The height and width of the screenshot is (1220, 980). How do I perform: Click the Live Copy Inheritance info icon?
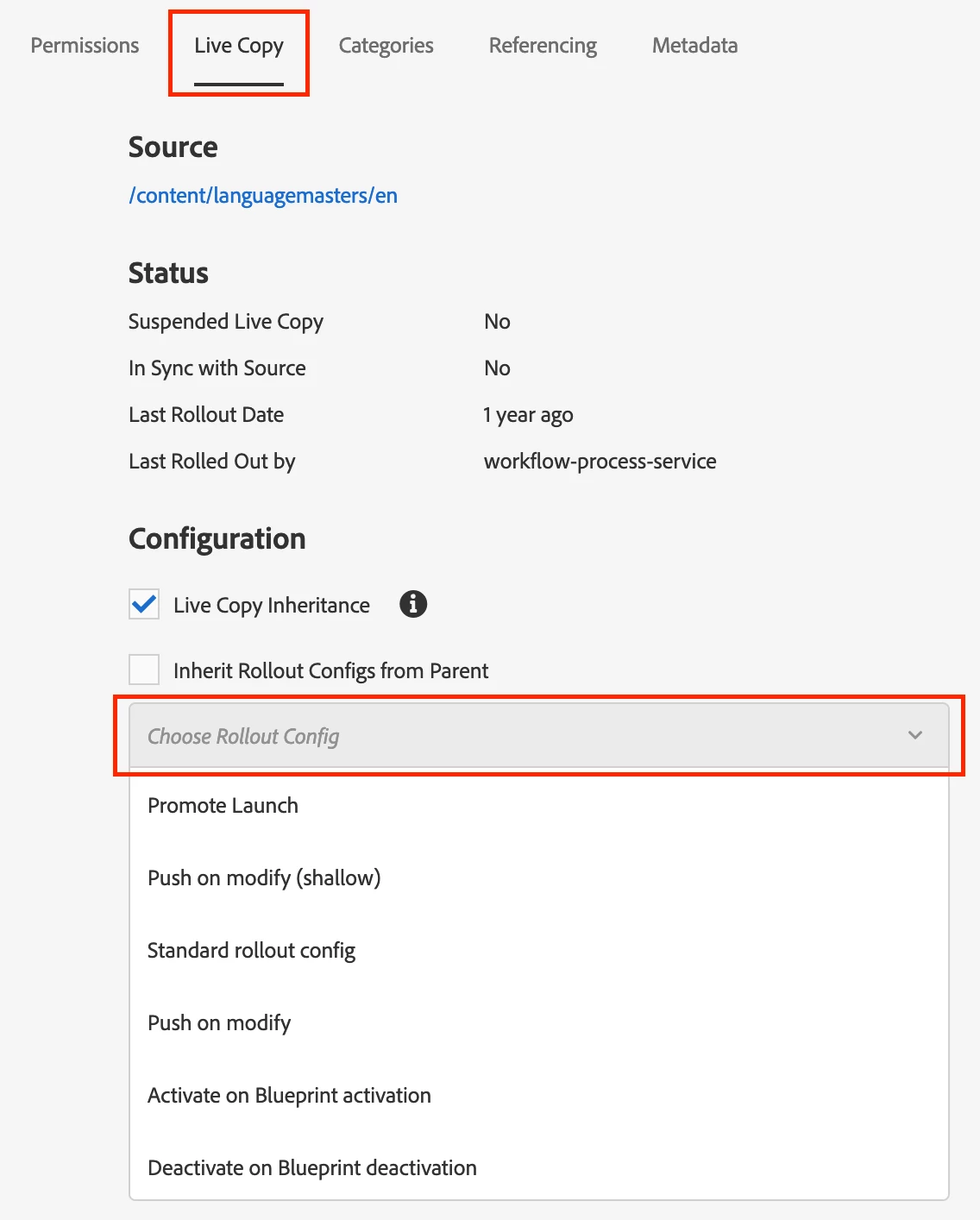pyautogui.click(x=413, y=604)
